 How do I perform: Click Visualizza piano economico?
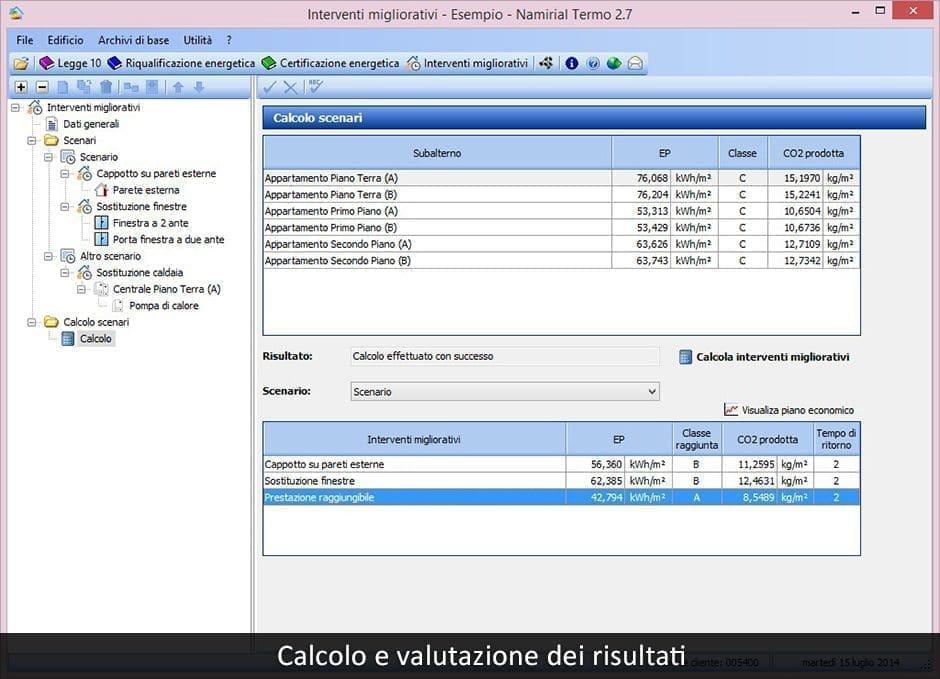pyautogui.click(x=799, y=410)
